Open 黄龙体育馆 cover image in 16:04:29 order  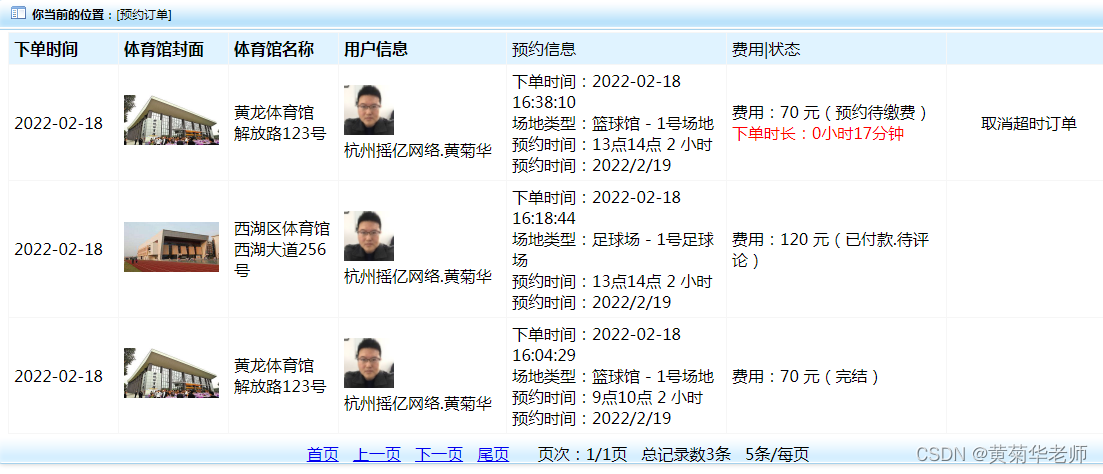tap(172, 373)
